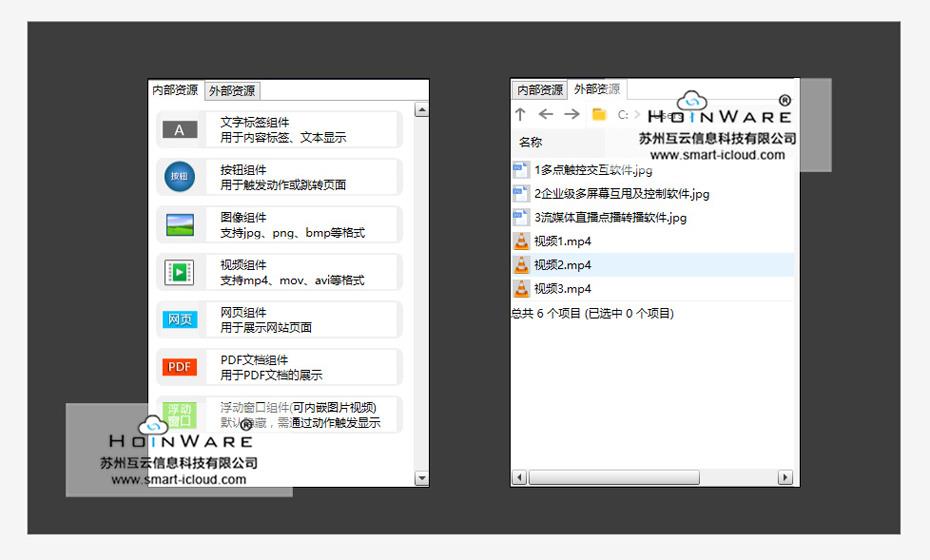The width and height of the screenshot is (930, 560).
Task: Pick the orange PDF document component icon
Action: [180, 367]
